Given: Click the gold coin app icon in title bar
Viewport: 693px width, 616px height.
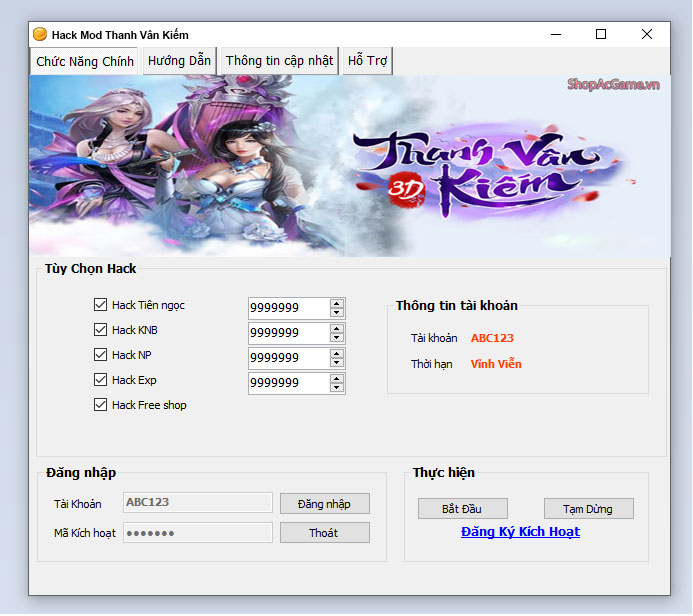Looking at the screenshot, I should (40, 34).
